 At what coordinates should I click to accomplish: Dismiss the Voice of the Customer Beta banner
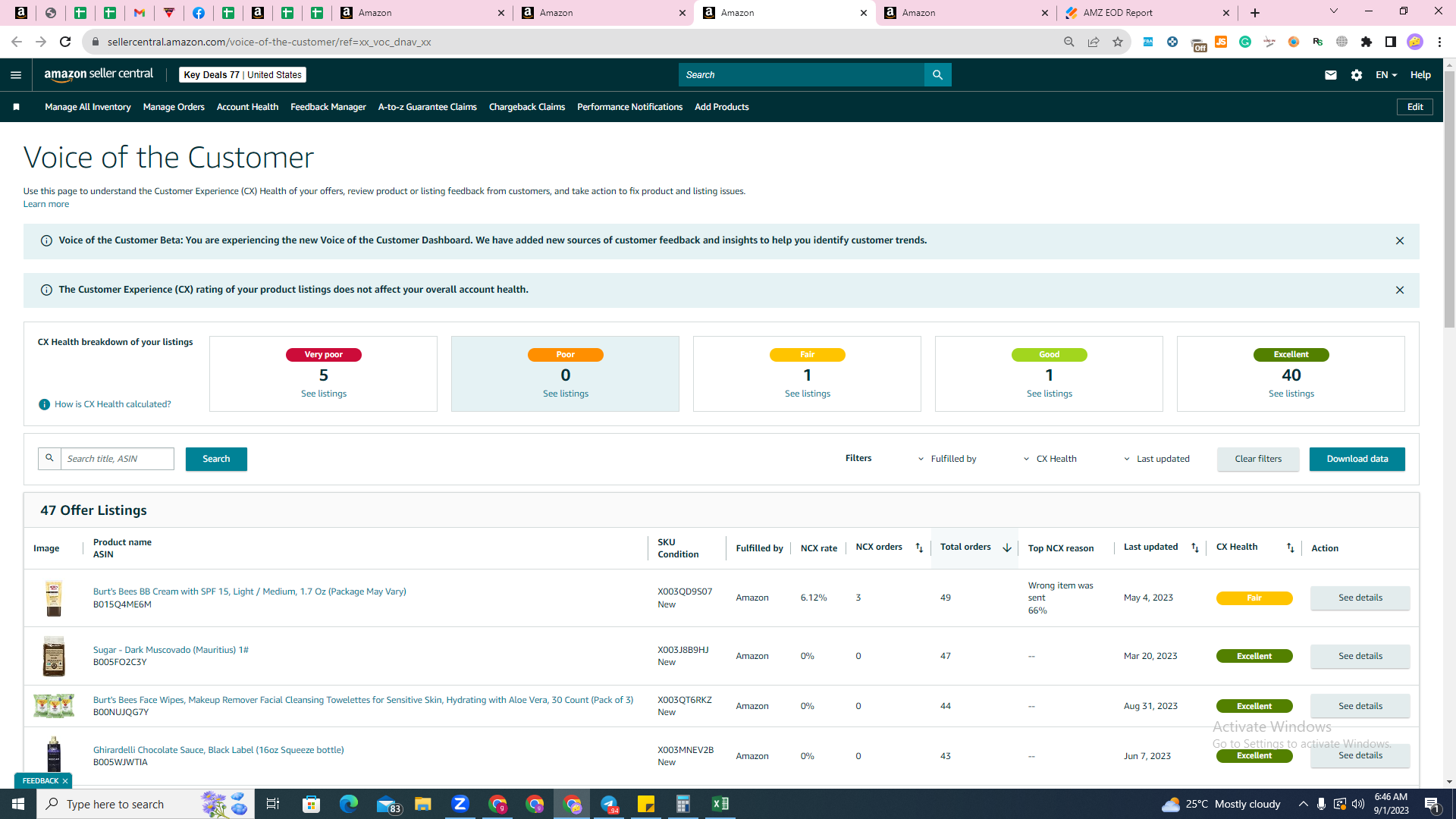tap(1400, 241)
